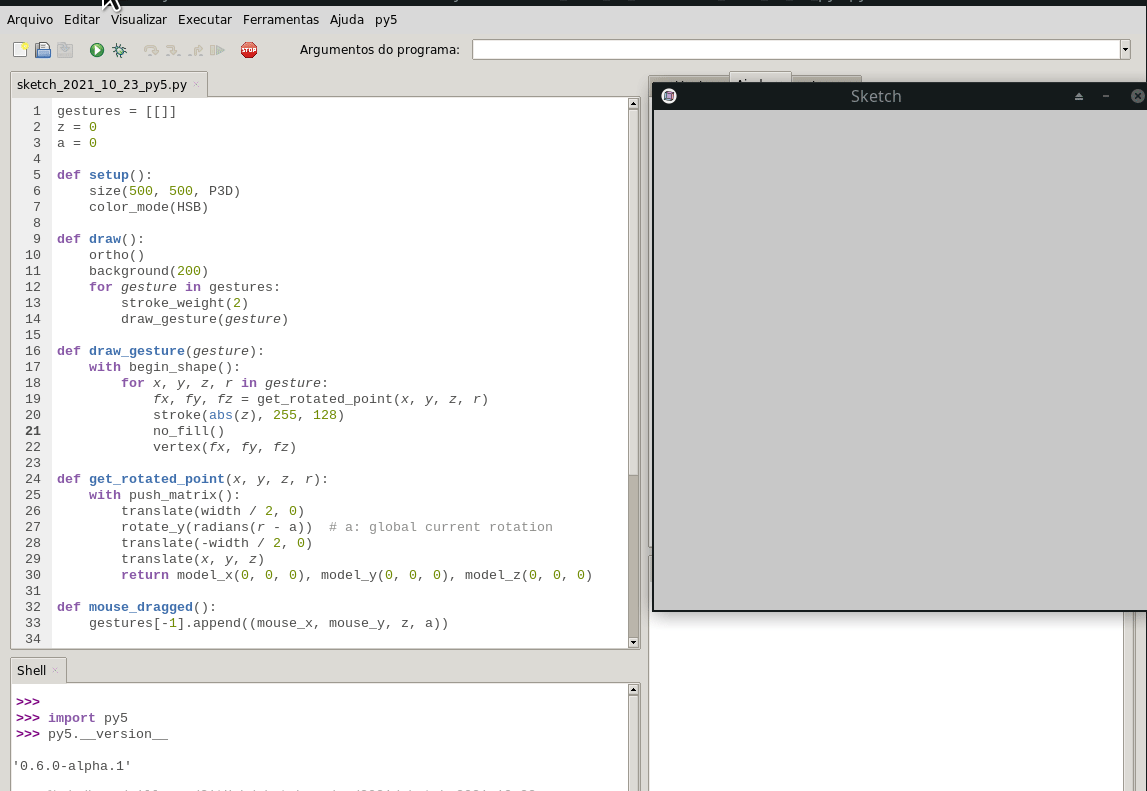This screenshot has height=791, width=1147.
Task: Click the program arguments input field
Action: tap(795, 50)
